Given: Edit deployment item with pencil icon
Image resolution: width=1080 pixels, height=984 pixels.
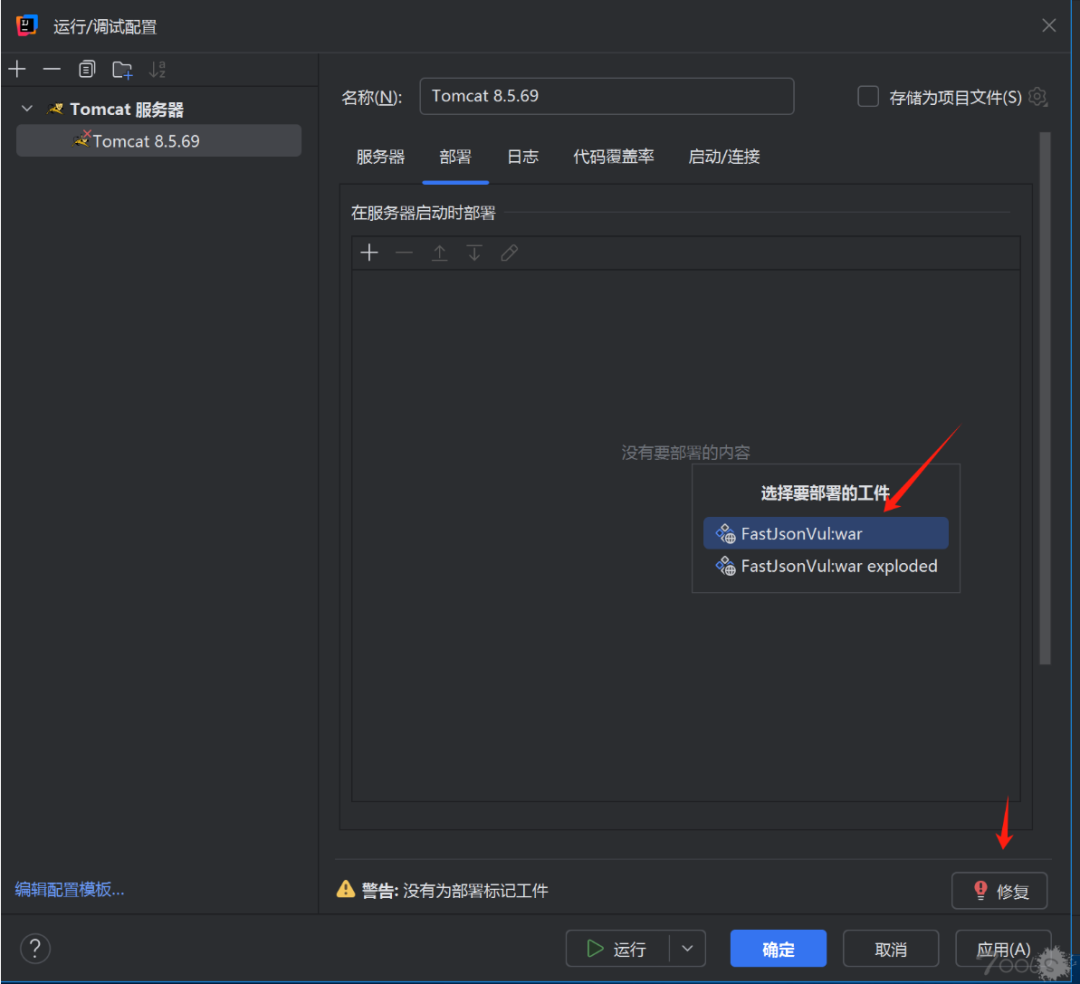Looking at the screenshot, I should point(509,253).
